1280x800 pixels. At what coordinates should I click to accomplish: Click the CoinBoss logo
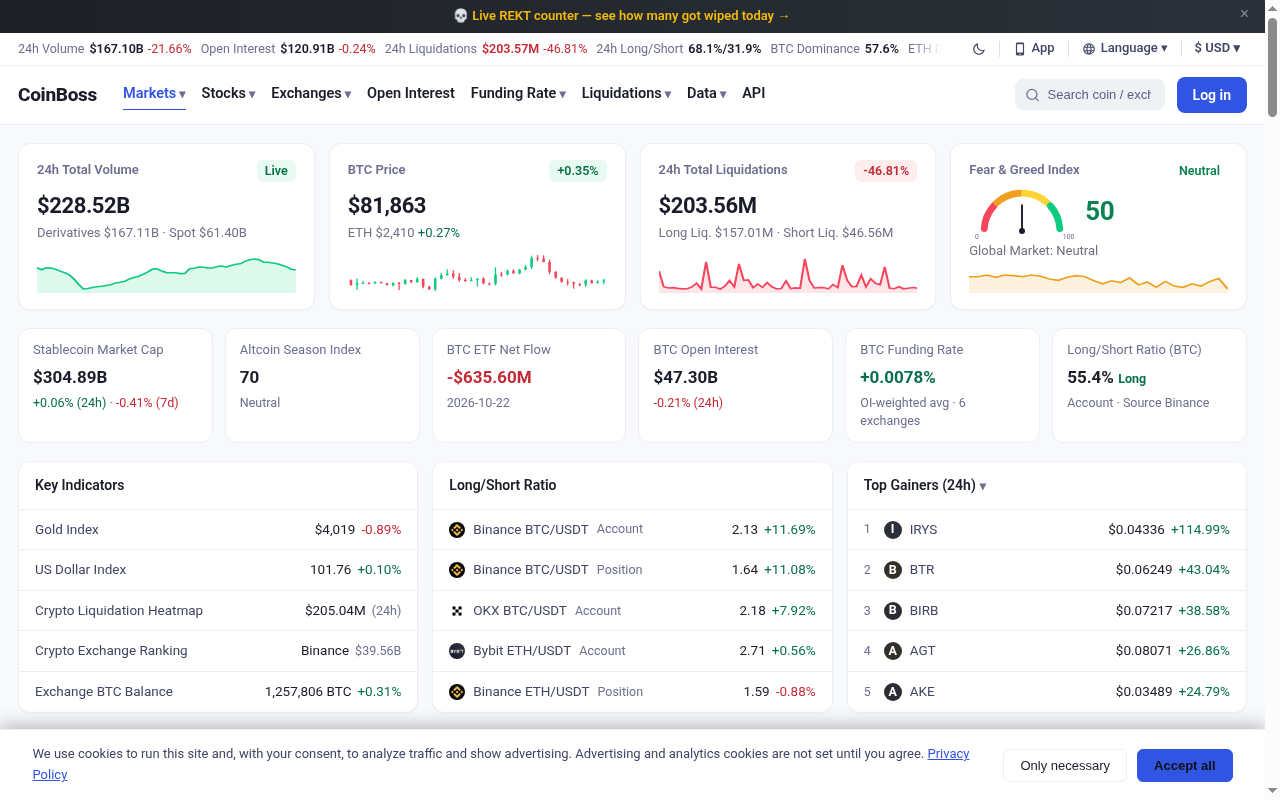tap(57, 95)
